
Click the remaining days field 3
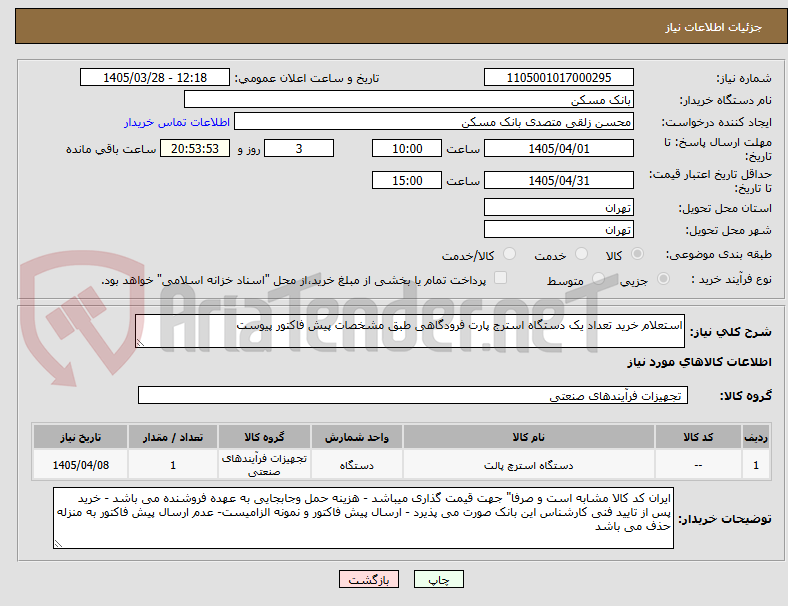[299, 148]
